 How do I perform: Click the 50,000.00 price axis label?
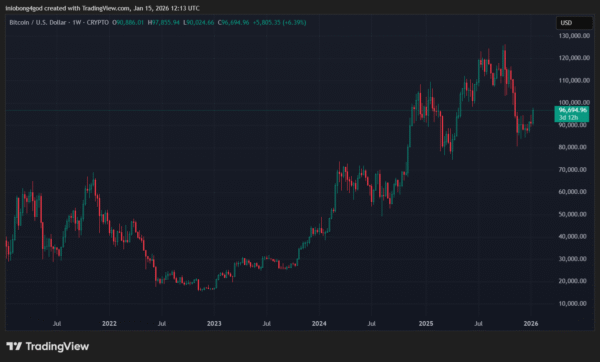(x=572, y=214)
